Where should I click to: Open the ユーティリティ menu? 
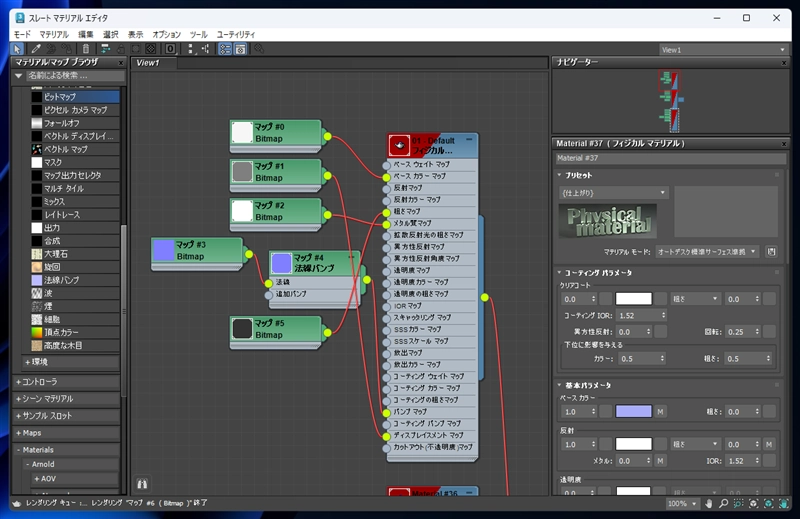(236, 34)
